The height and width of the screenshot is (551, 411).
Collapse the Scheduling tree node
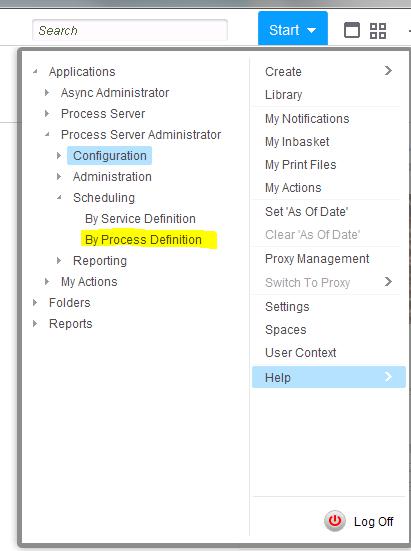59,197
